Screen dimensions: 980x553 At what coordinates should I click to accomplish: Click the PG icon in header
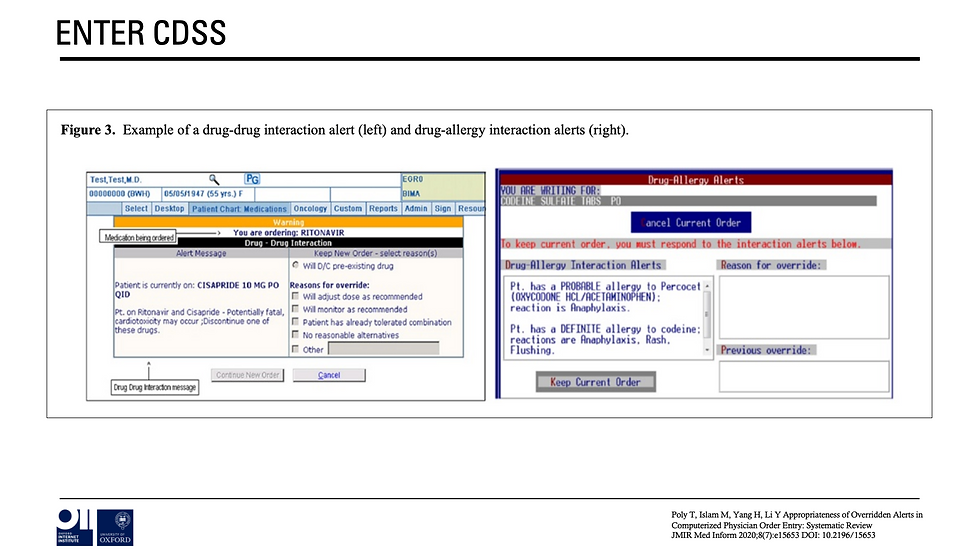(251, 179)
